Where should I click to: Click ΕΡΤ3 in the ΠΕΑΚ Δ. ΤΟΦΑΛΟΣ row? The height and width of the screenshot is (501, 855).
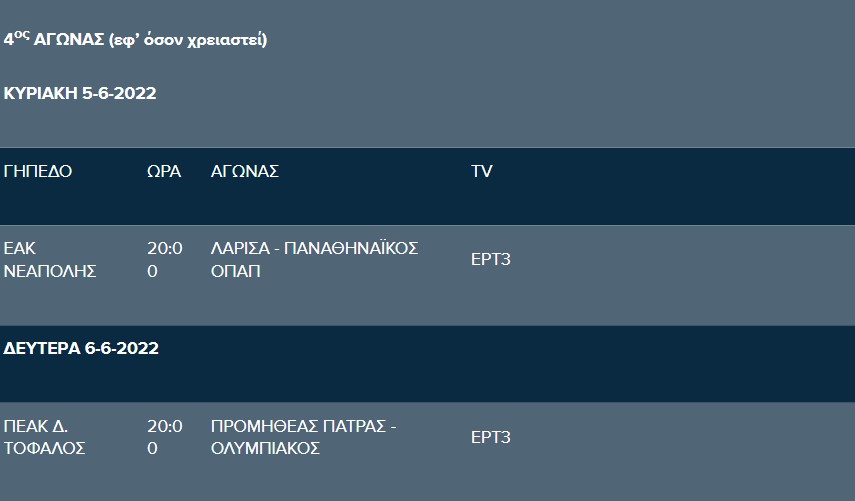491,437
